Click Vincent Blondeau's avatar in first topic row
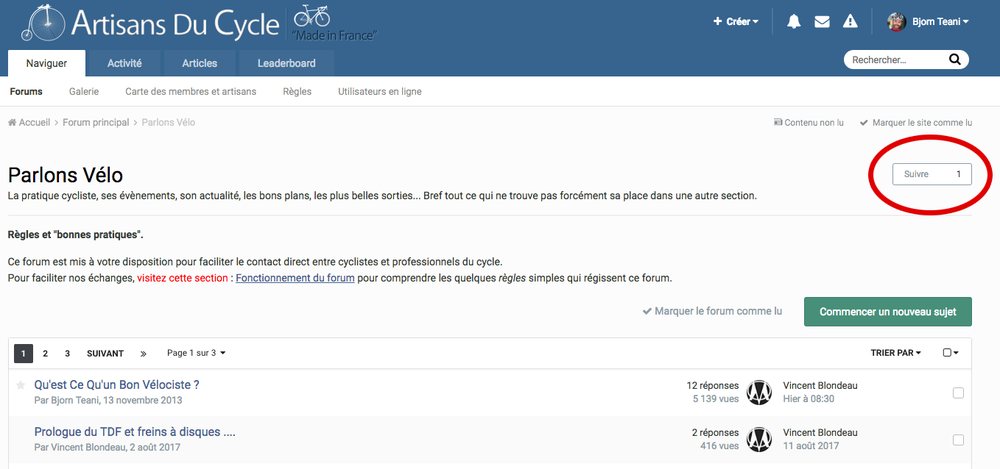 coord(760,392)
